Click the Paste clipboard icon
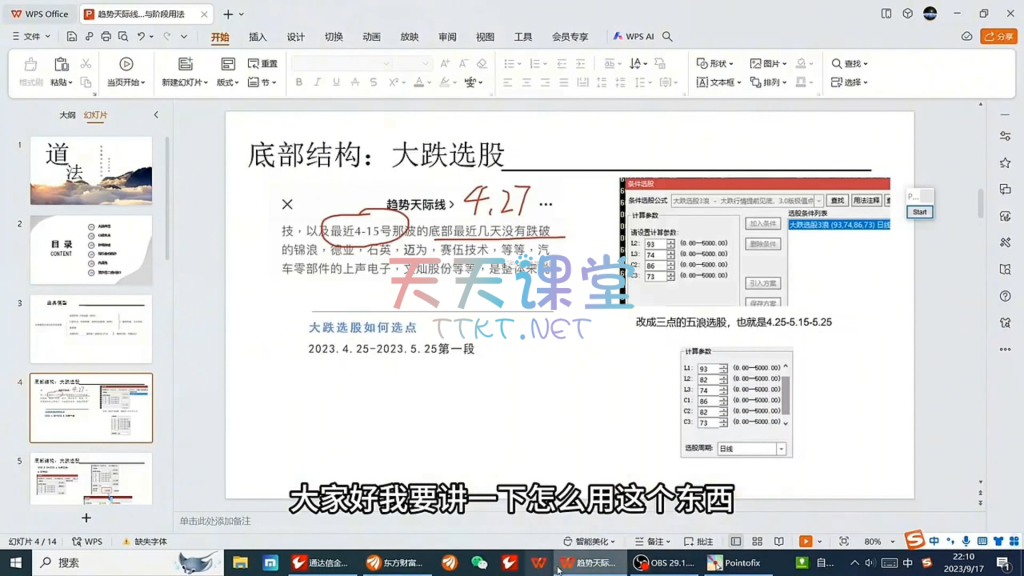The height and width of the screenshot is (576, 1024). point(60,65)
